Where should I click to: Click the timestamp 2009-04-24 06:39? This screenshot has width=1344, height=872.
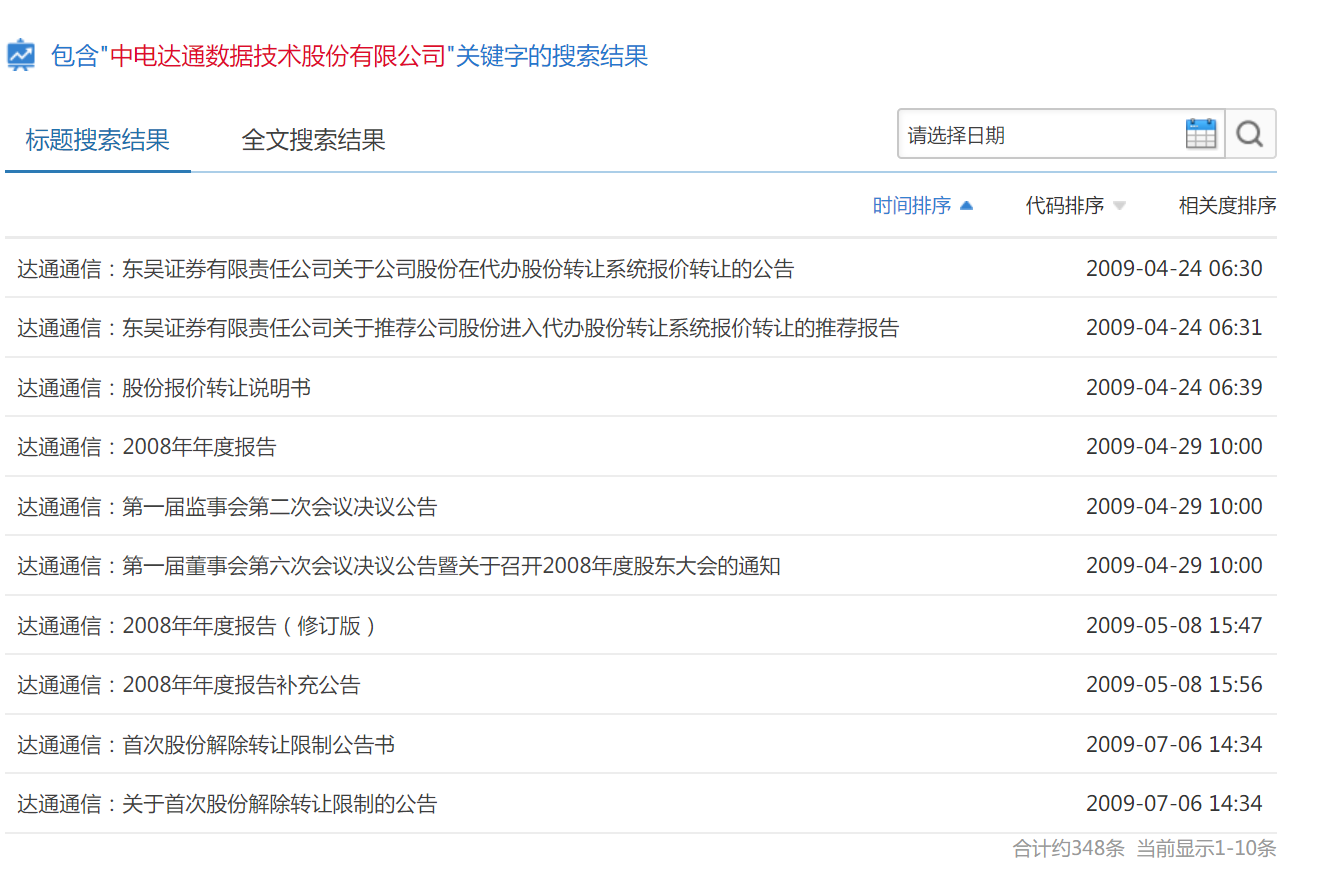pyautogui.click(x=1174, y=387)
